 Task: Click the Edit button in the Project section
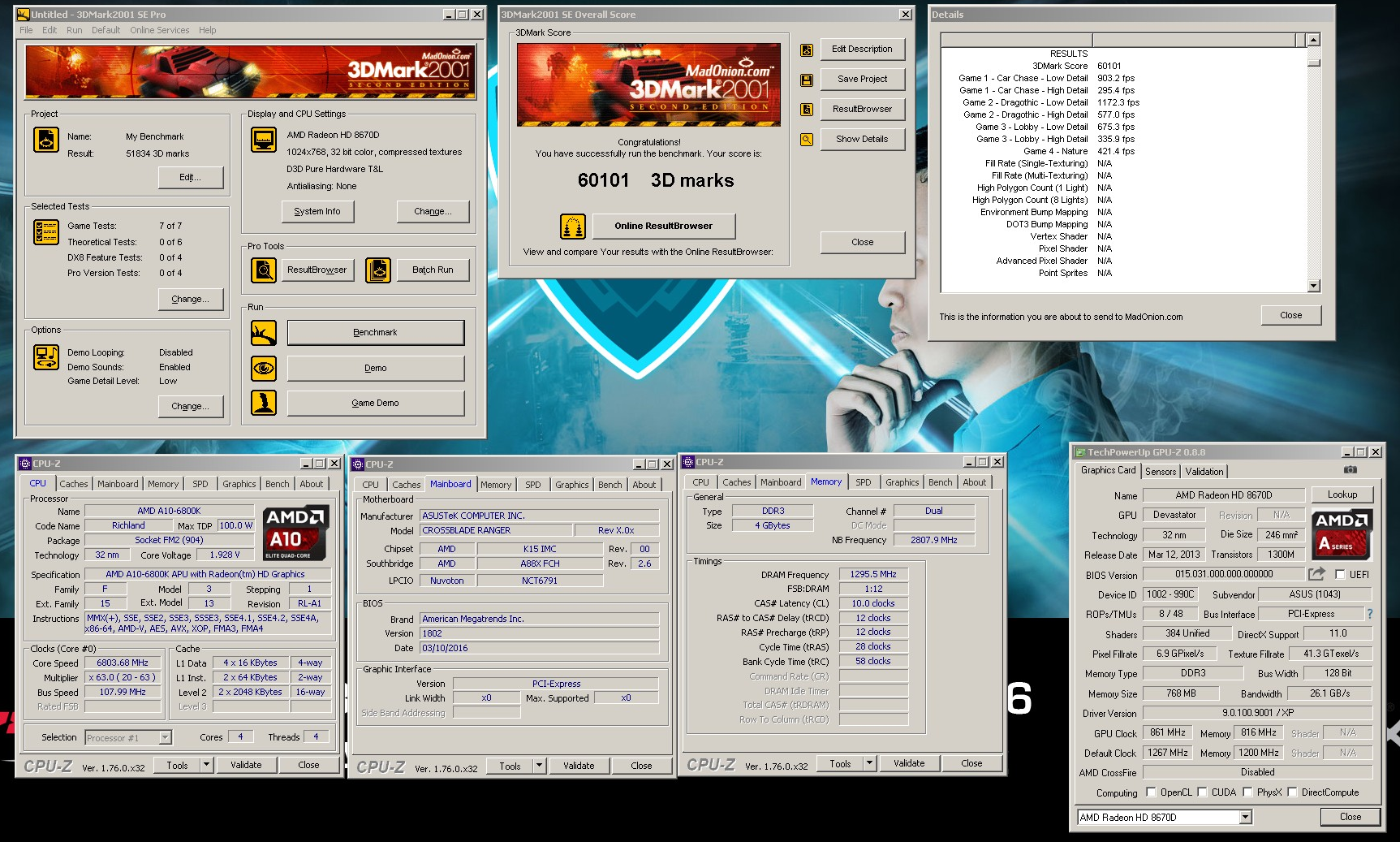[x=190, y=178]
